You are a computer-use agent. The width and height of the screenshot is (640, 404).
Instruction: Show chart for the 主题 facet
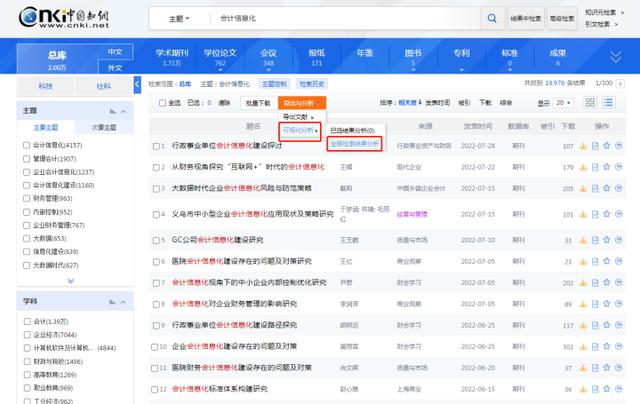coord(113,111)
